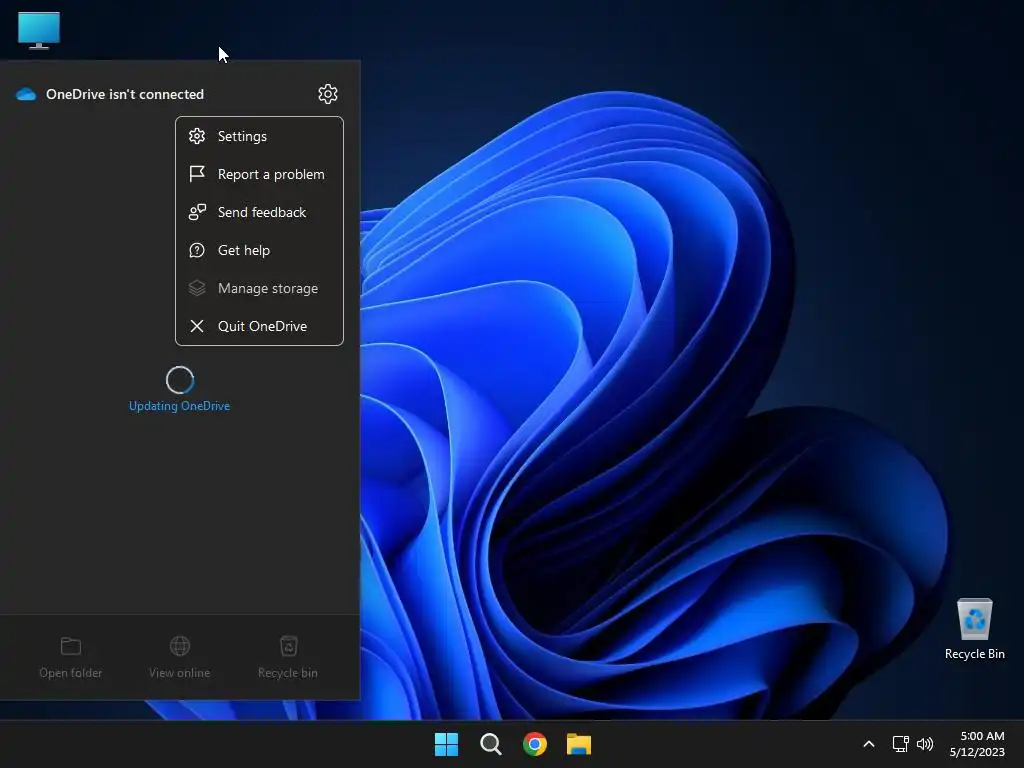The width and height of the screenshot is (1024, 768).
Task: Select the This PC desktop icon
Action: coord(39,31)
